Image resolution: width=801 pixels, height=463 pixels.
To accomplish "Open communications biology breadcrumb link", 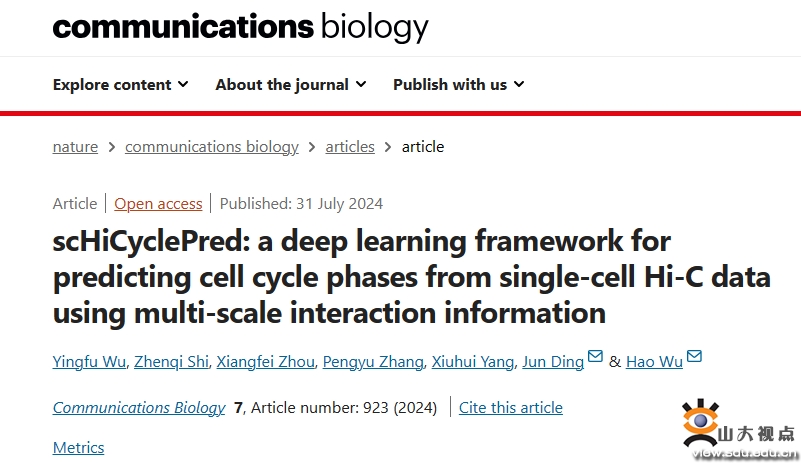I will click(211, 147).
